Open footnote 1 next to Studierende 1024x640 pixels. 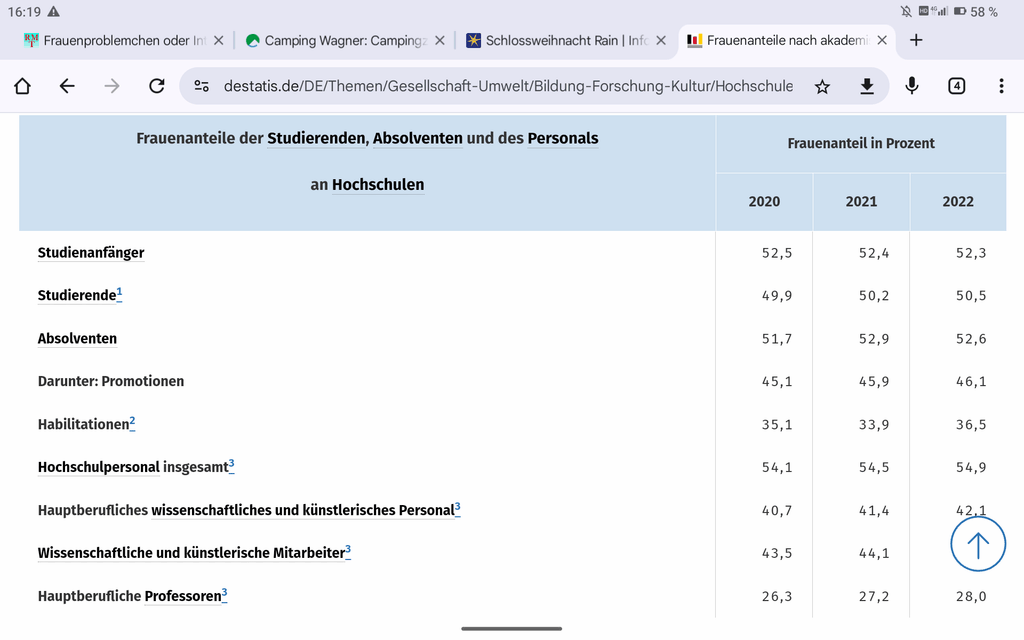(x=120, y=293)
